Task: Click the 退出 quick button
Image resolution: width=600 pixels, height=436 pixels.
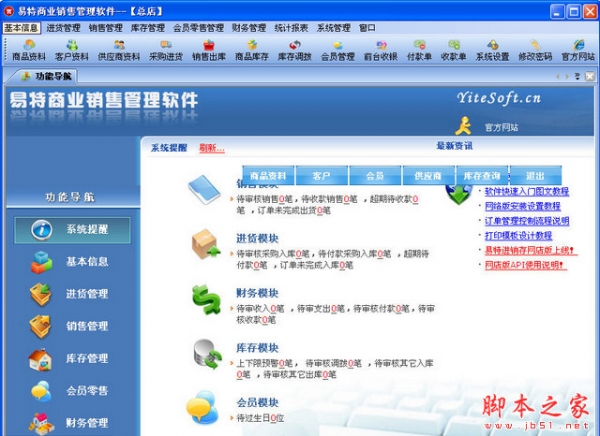Action: (536, 176)
